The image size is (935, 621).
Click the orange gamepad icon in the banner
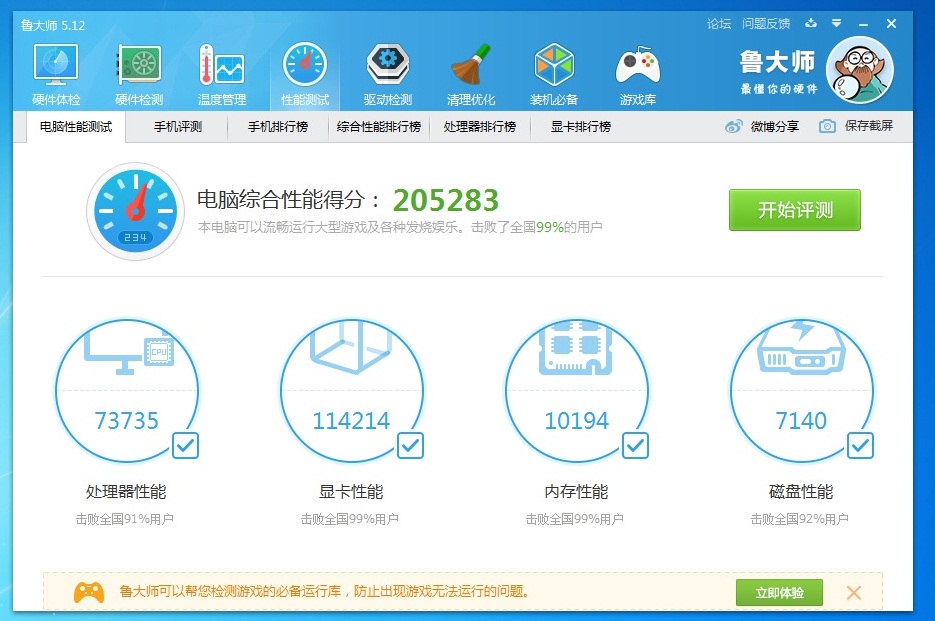[x=89, y=592]
